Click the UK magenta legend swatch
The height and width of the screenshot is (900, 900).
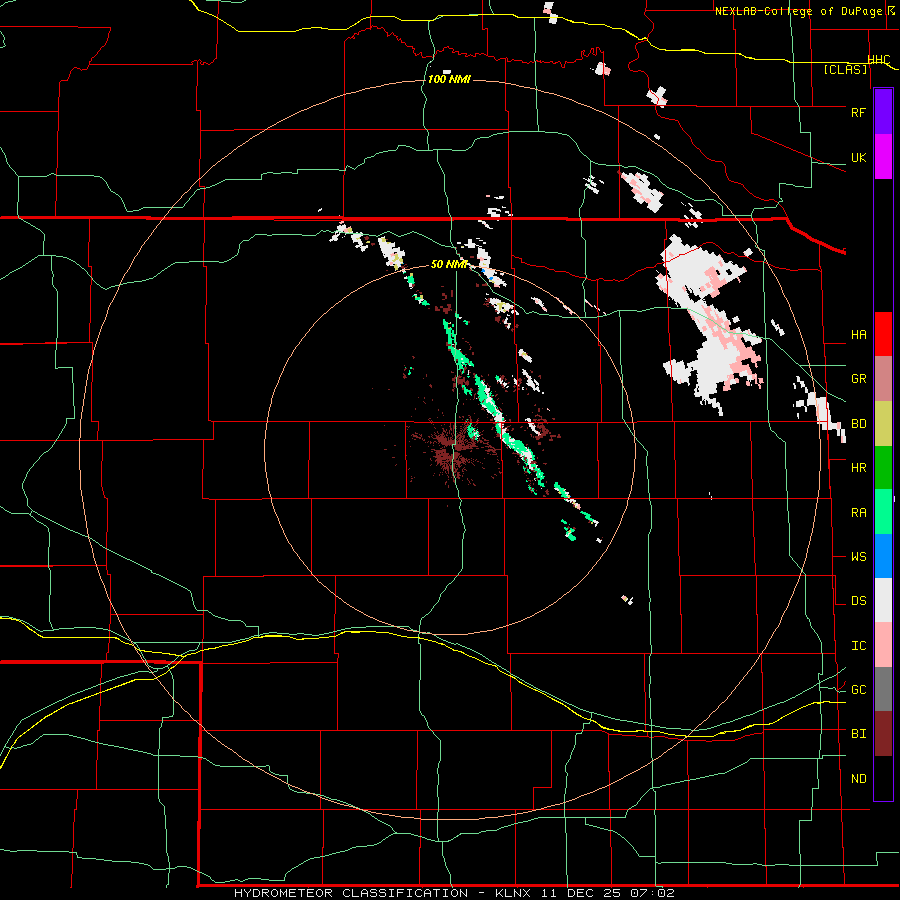point(883,157)
